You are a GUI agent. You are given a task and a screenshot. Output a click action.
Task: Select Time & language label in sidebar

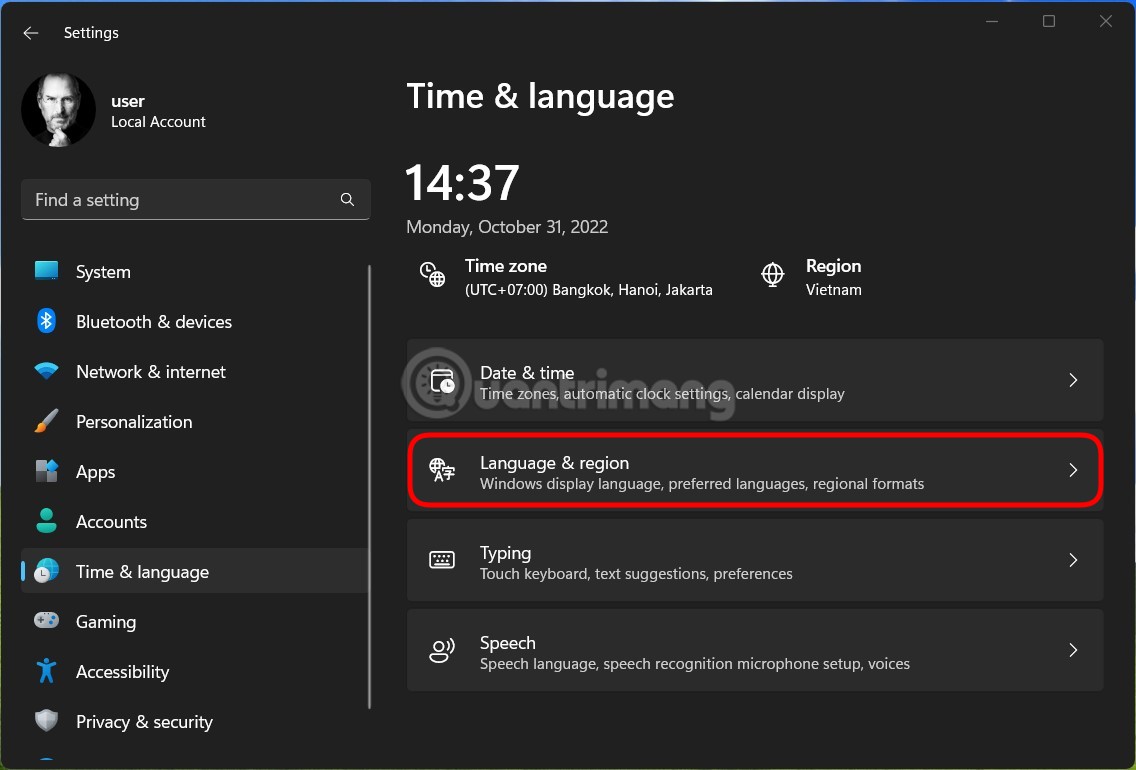click(143, 572)
